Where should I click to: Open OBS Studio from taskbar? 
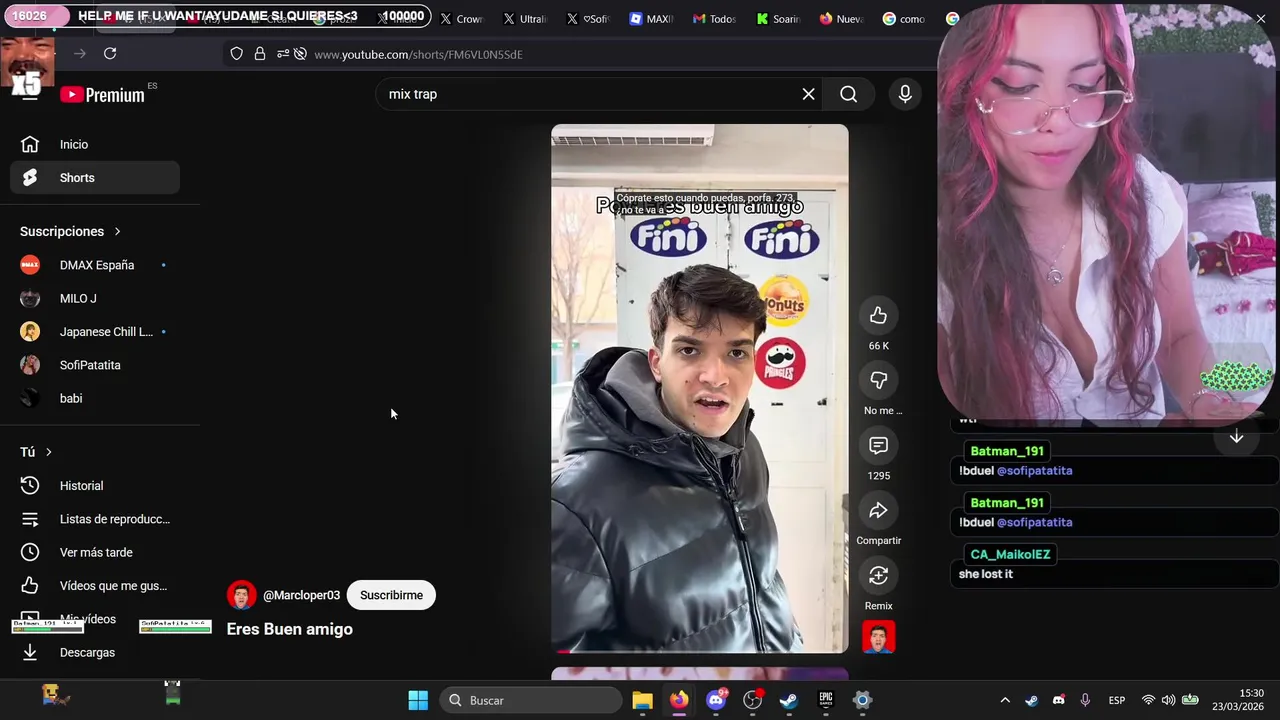click(x=753, y=700)
